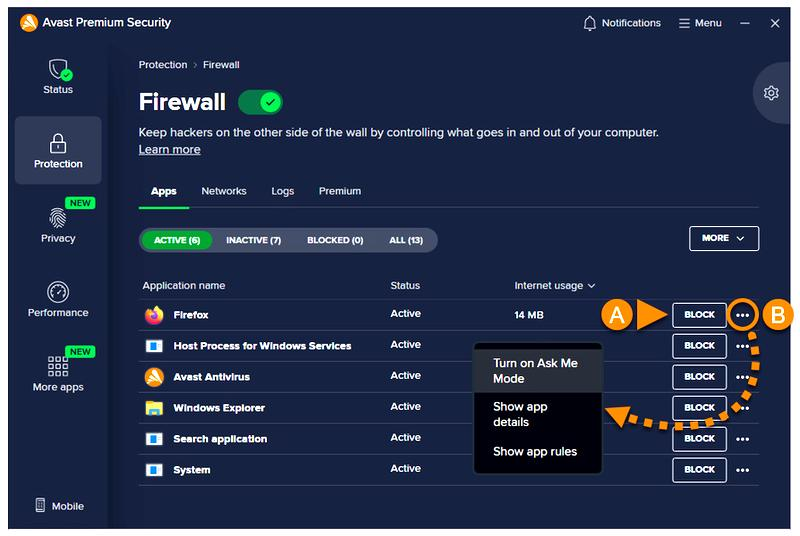Click the System app icon
The width and height of the screenshot is (800, 536).
tap(154, 470)
